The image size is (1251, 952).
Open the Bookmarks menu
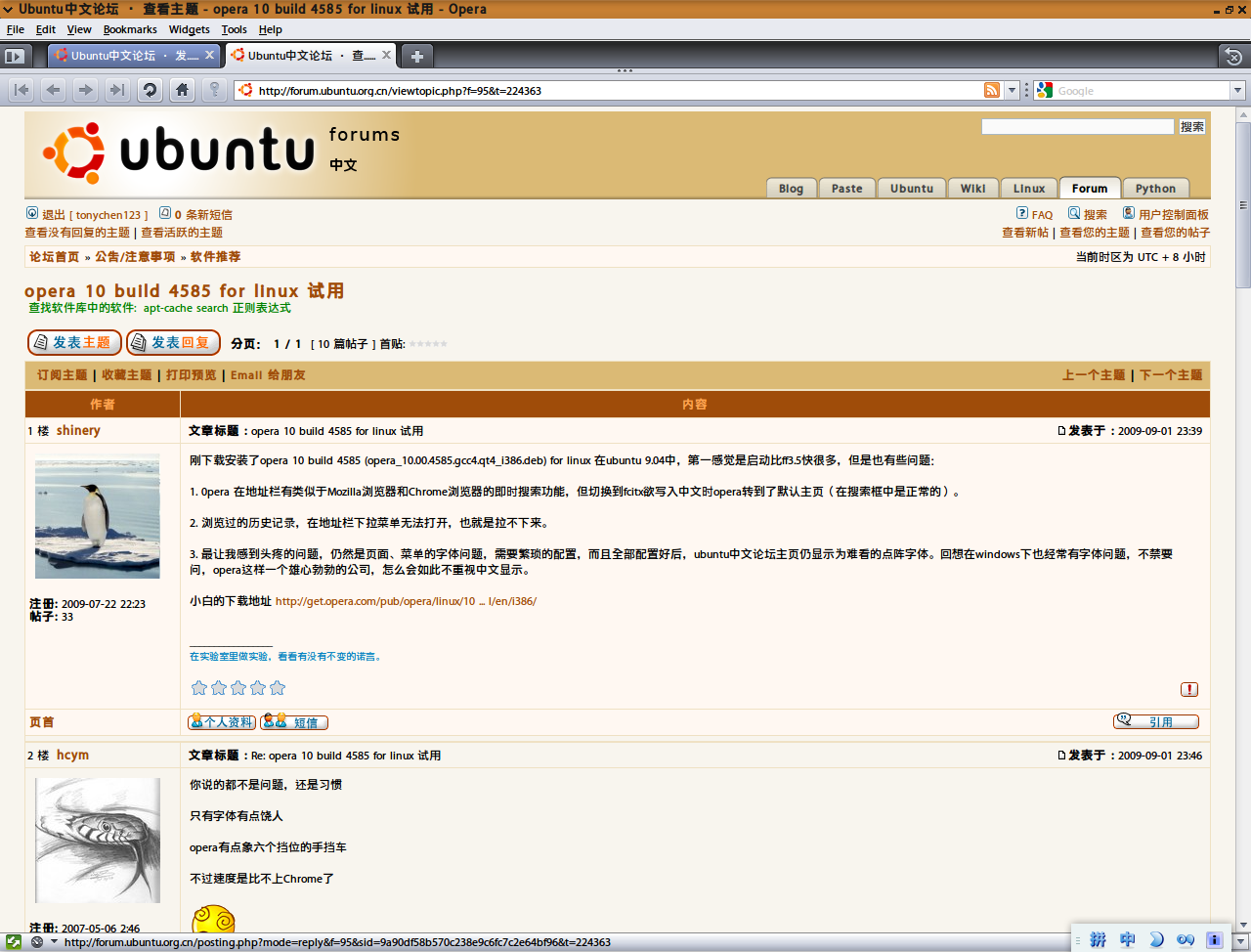tap(130, 29)
